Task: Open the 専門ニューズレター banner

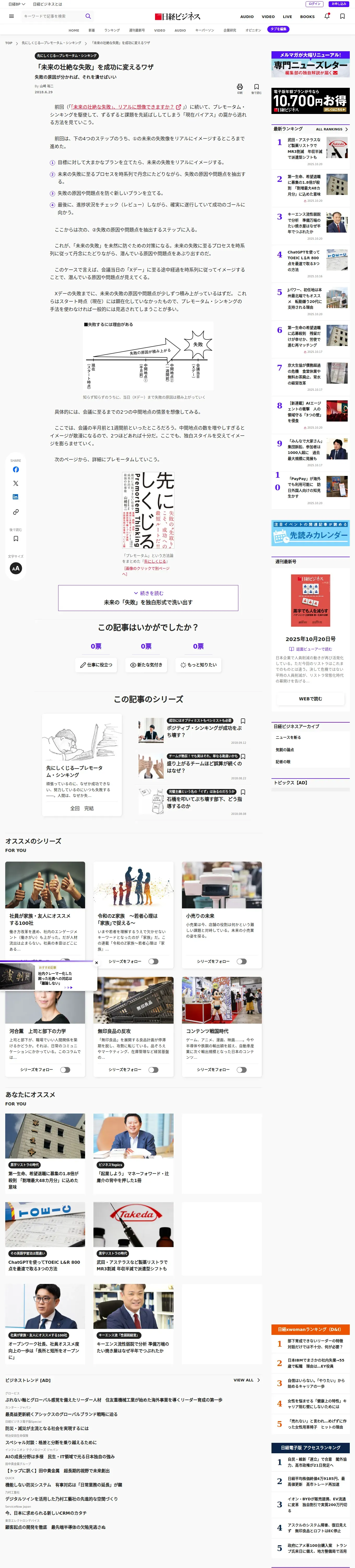Action: pos(311,64)
